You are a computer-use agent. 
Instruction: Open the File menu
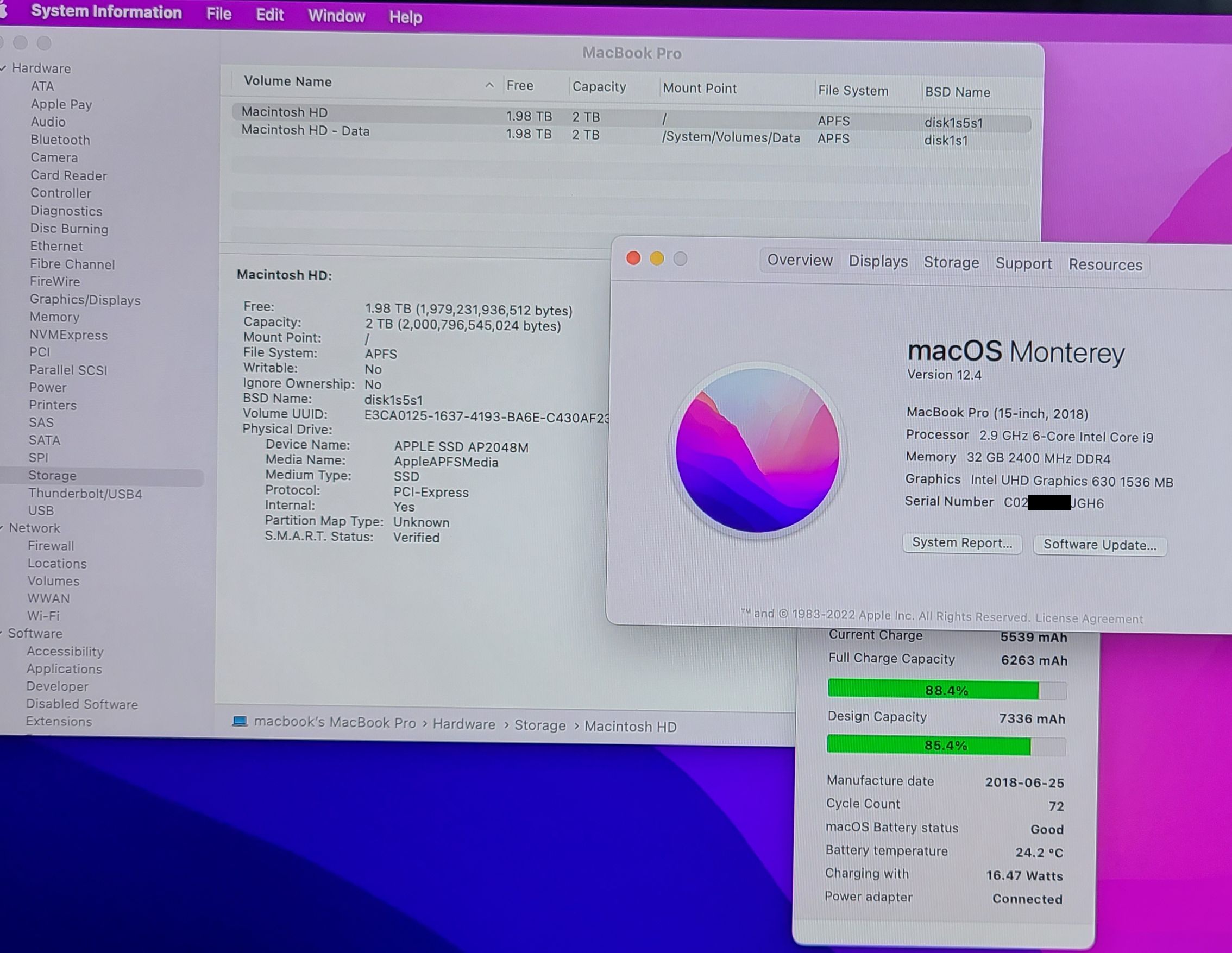pyautogui.click(x=218, y=14)
